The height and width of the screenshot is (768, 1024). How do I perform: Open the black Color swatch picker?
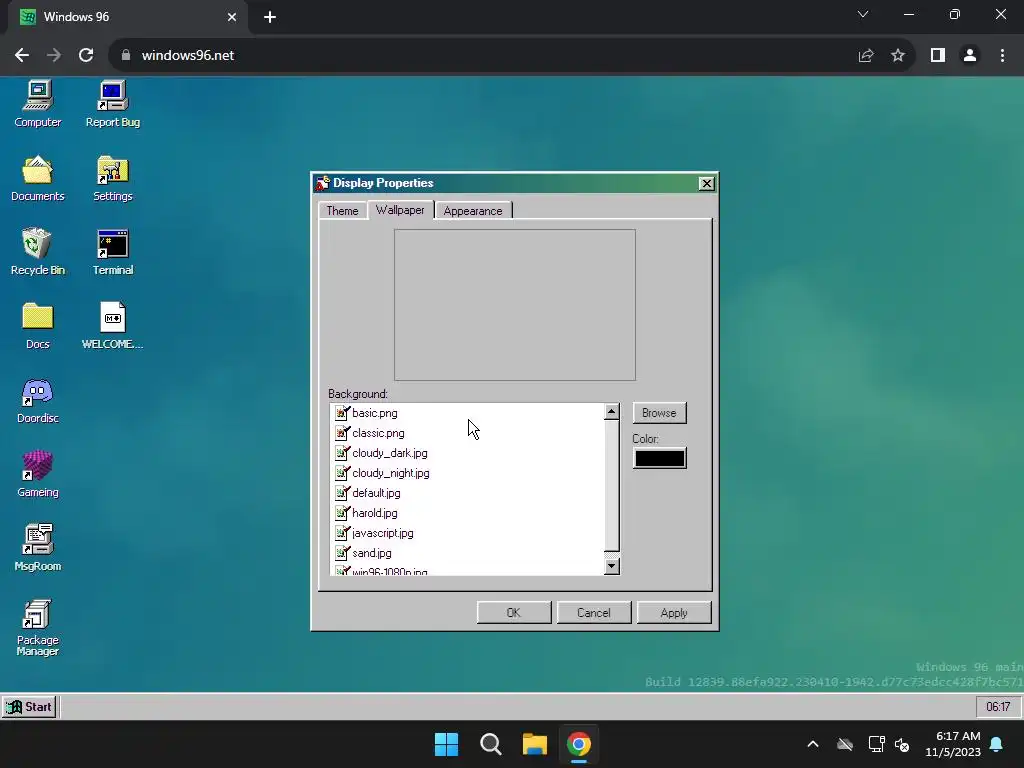click(x=660, y=458)
